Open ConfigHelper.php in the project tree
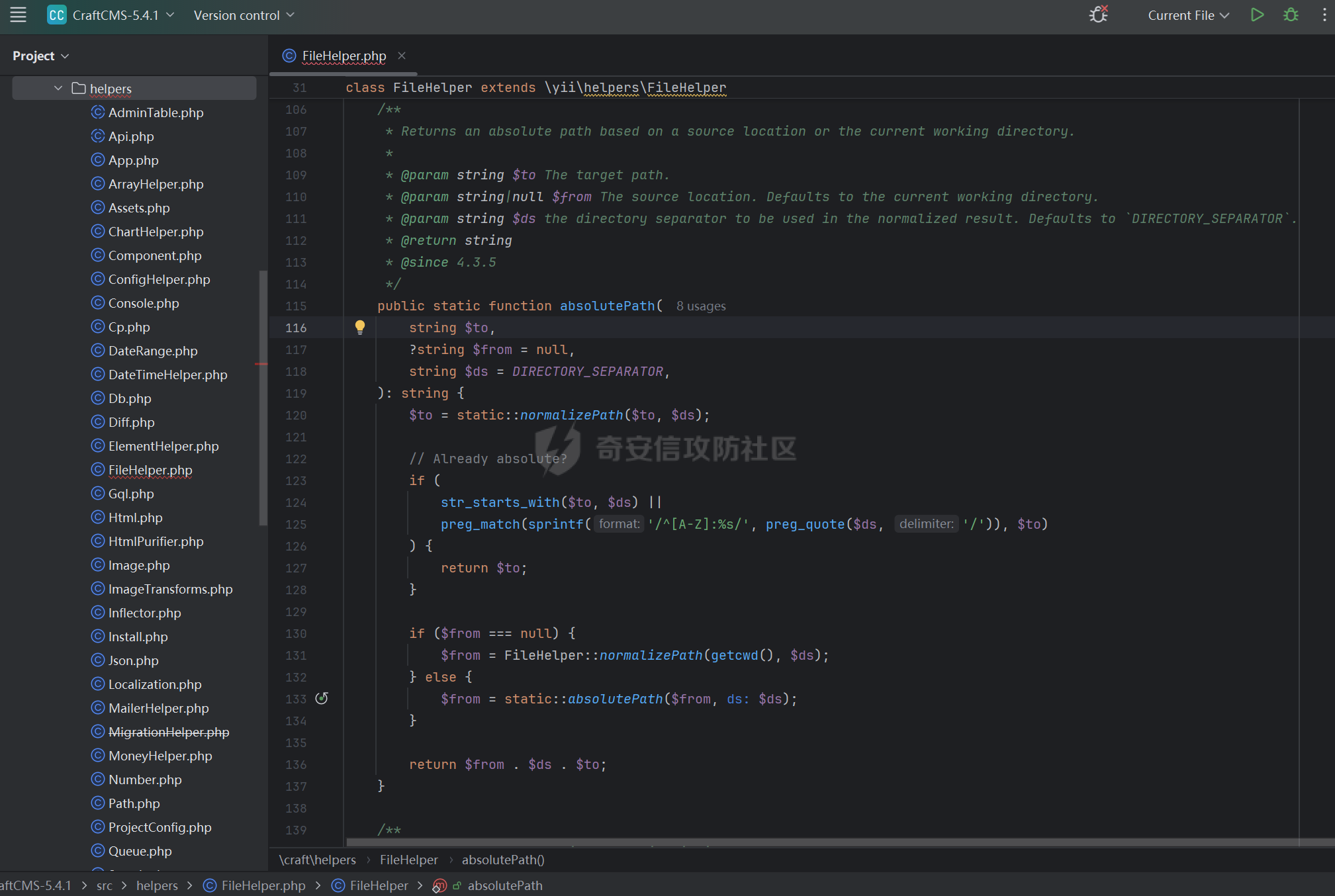This screenshot has height=896, width=1335. coord(159,279)
